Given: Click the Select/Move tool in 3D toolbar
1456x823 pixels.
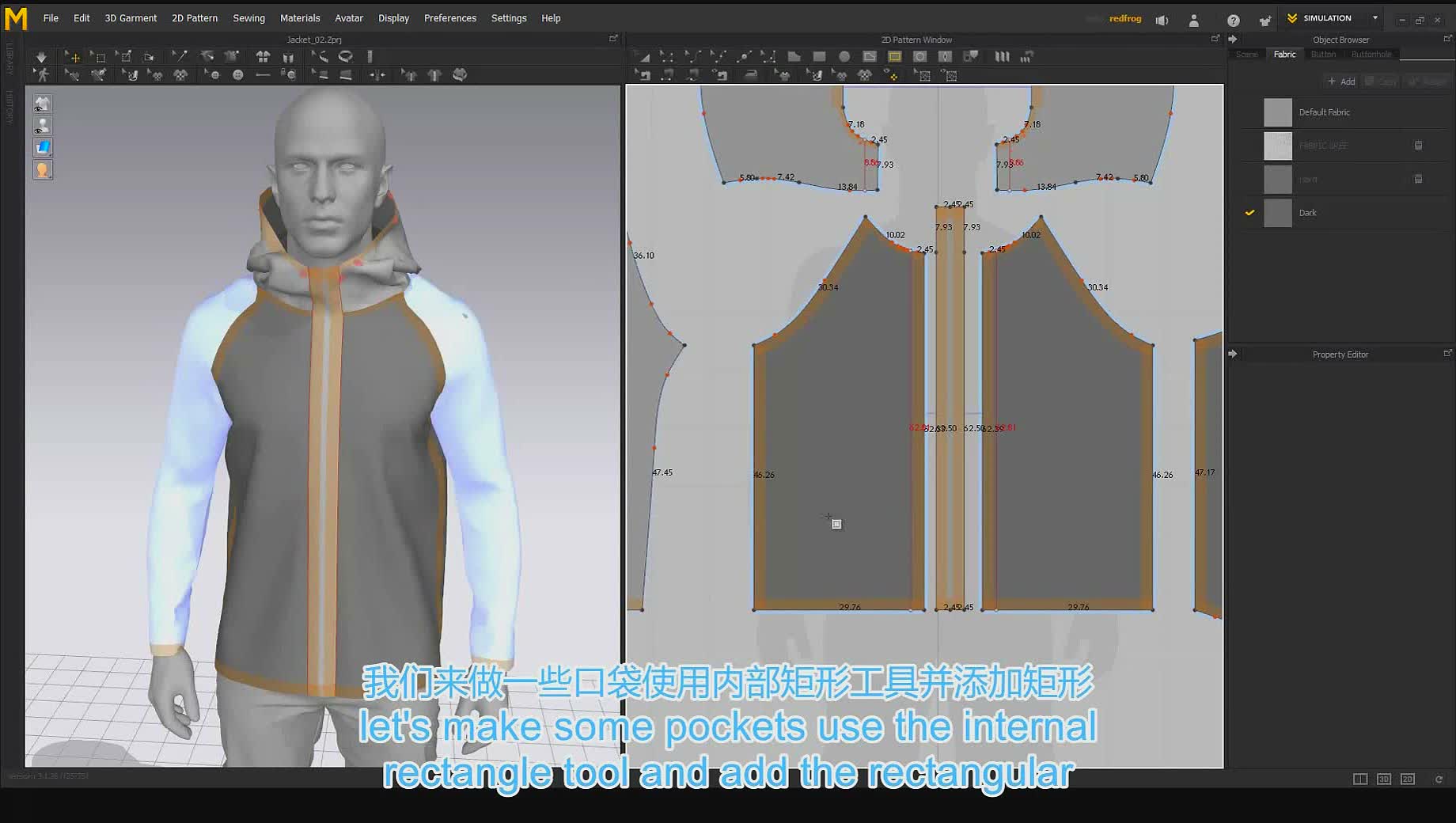Looking at the screenshot, I should pos(73,57).
